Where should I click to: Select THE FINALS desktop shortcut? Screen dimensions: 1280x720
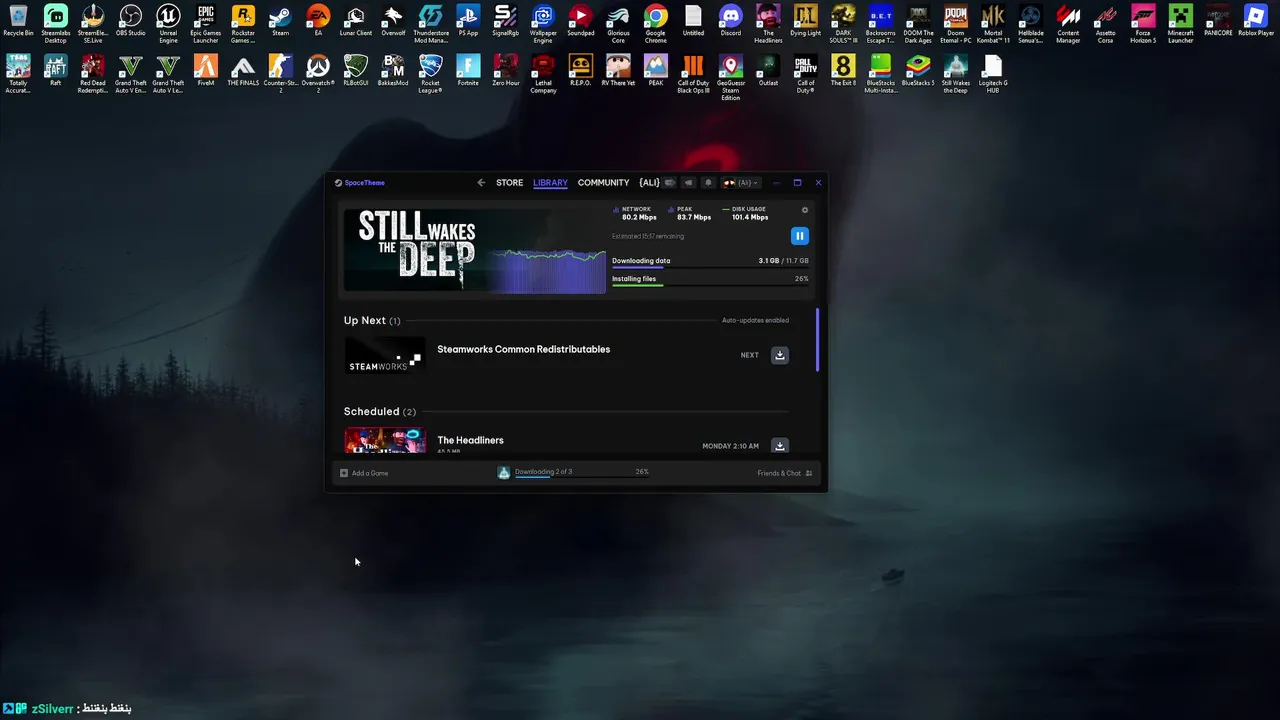[x=243, y=72]
